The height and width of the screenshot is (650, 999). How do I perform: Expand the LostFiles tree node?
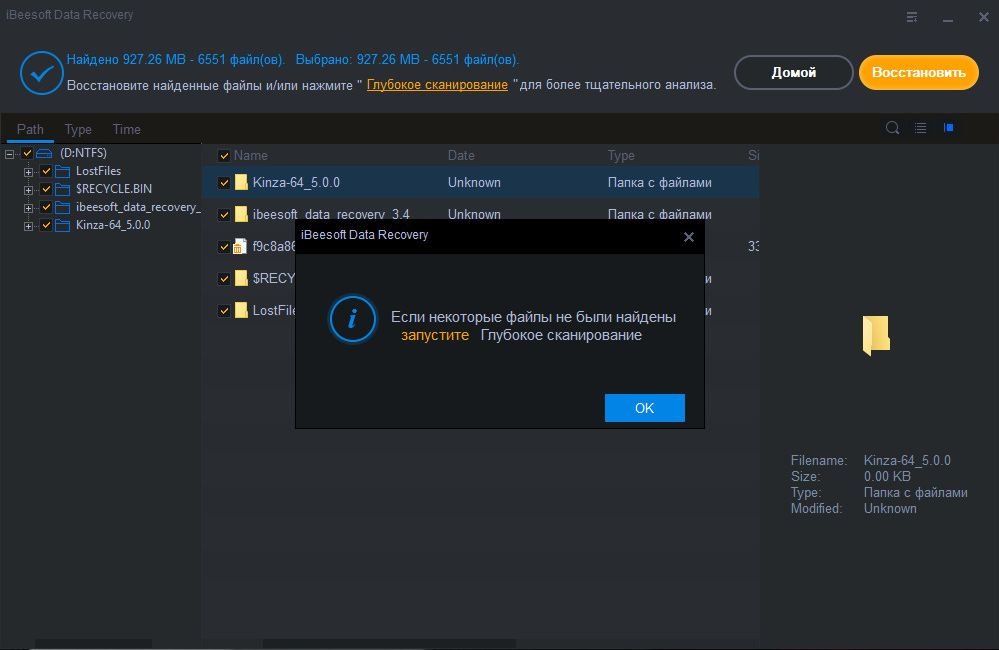point(28,172)
